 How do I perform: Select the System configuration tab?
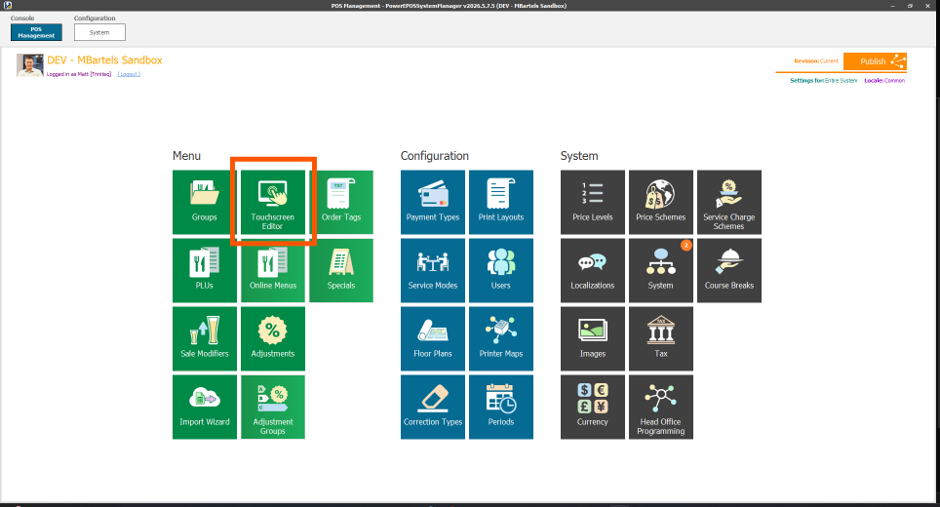pyautogui.click(x=100, y=32)
